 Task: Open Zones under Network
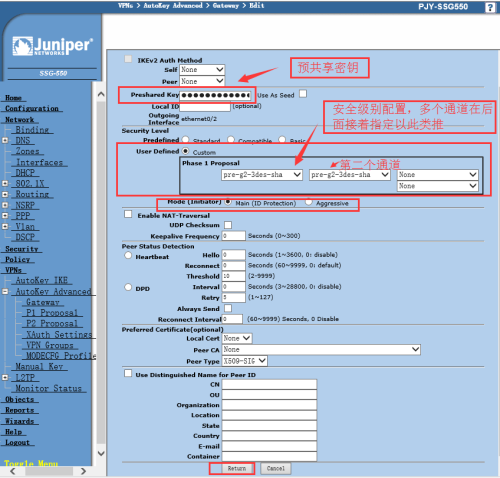(27, 151)
